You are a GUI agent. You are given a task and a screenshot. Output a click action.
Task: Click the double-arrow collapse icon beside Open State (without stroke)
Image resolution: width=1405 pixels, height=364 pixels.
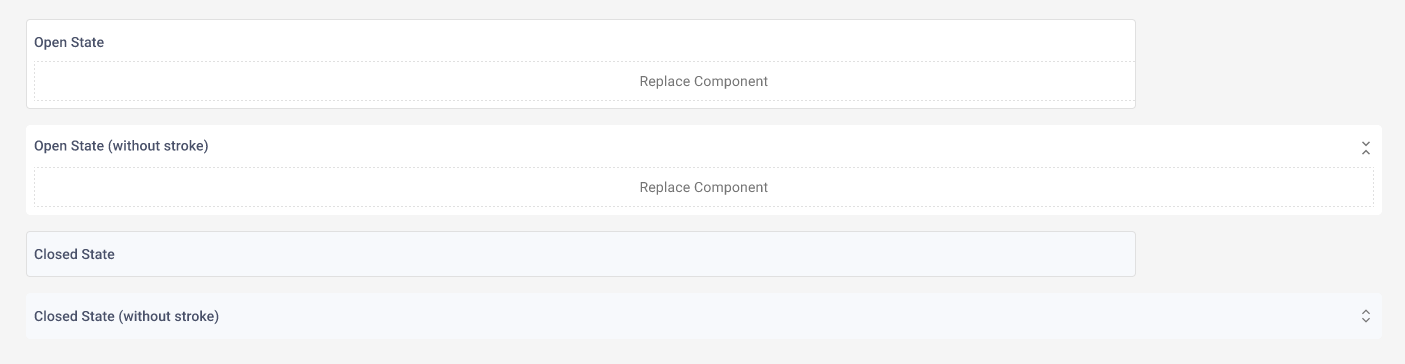1365,147
